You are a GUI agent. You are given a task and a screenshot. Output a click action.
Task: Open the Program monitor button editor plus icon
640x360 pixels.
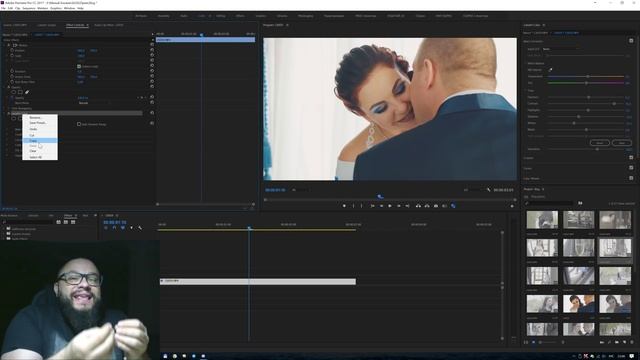(x=512, y=206)
